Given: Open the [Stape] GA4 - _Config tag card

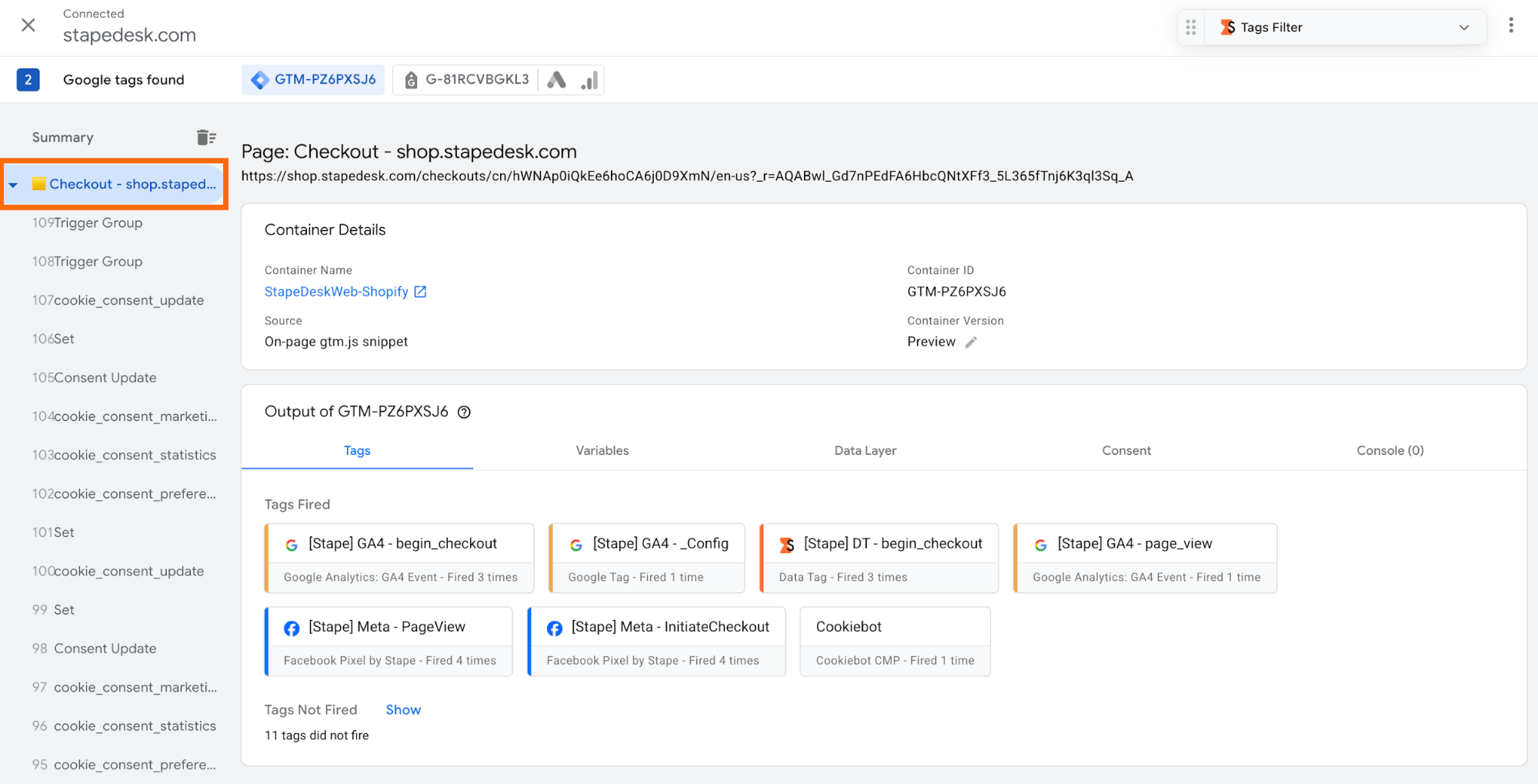Looking at the screenshot, I should point(647,559).
